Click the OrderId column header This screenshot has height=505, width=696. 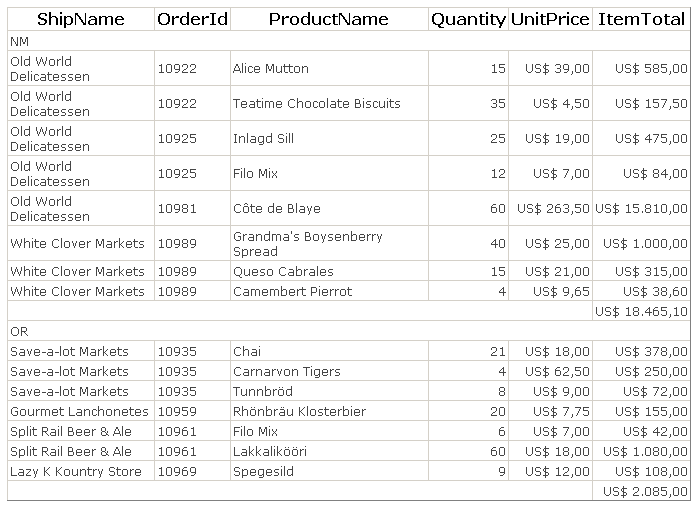[192, 19]
